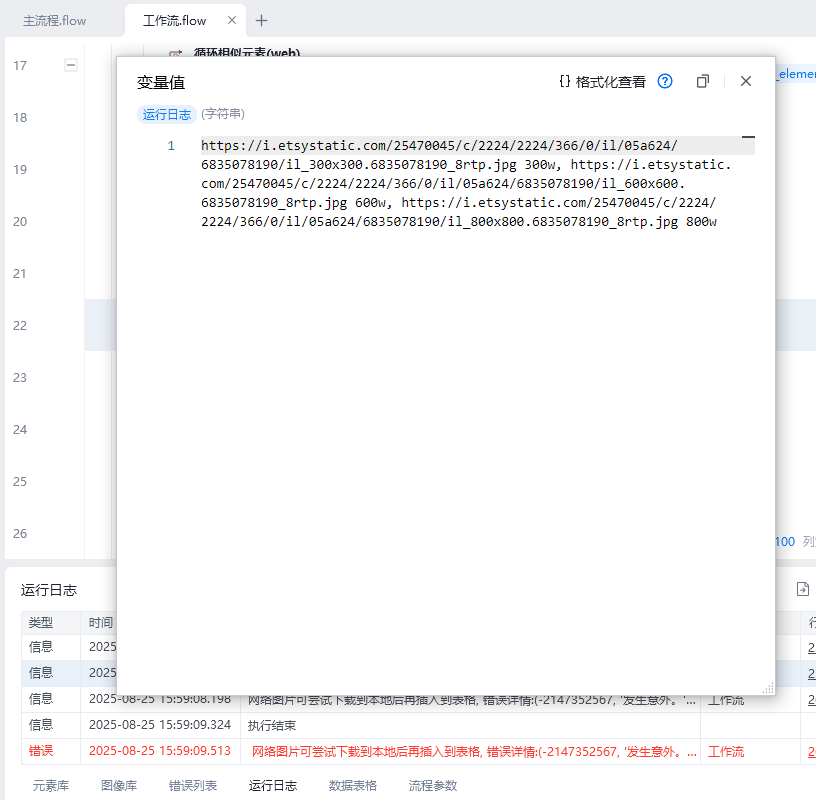Viewport: 816px width, 800px height.
Task: Open the 元素库 tab
Action: (x=50, y=785)
